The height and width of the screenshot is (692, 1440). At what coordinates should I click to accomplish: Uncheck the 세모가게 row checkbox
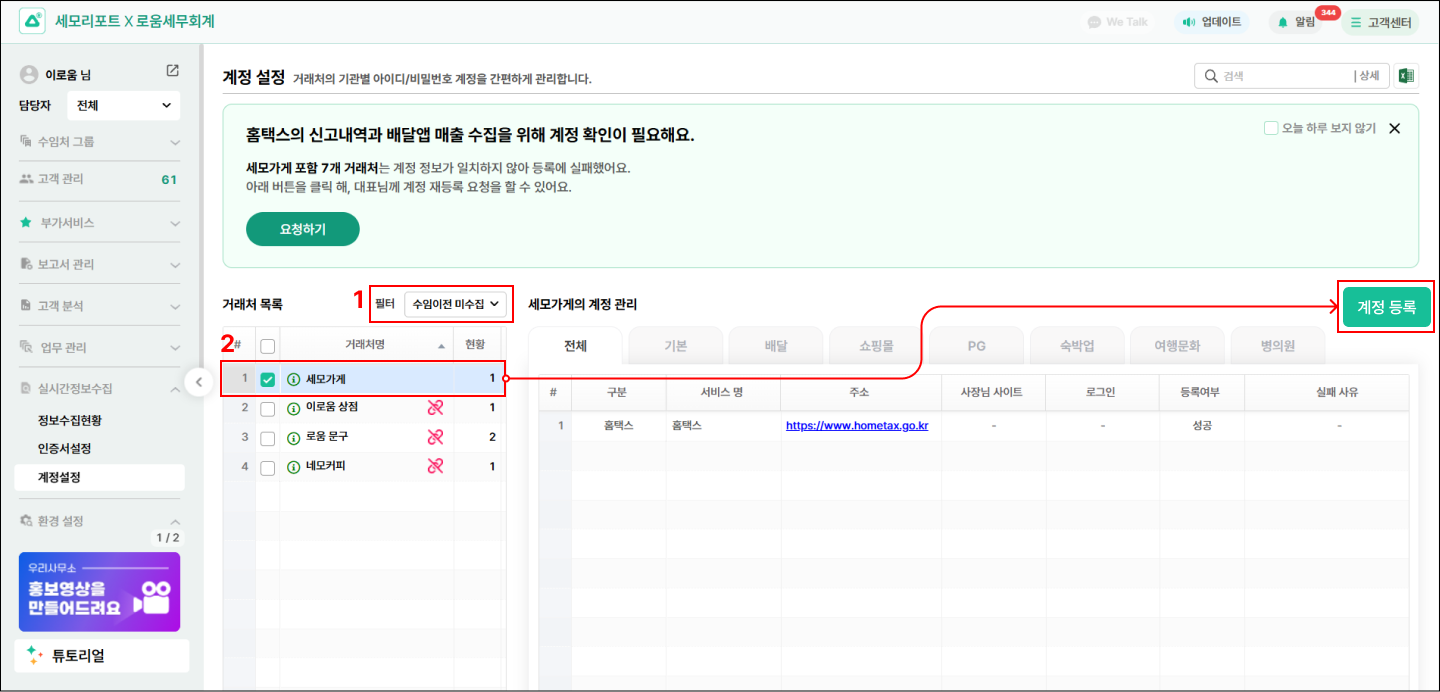tap(267, 380)
